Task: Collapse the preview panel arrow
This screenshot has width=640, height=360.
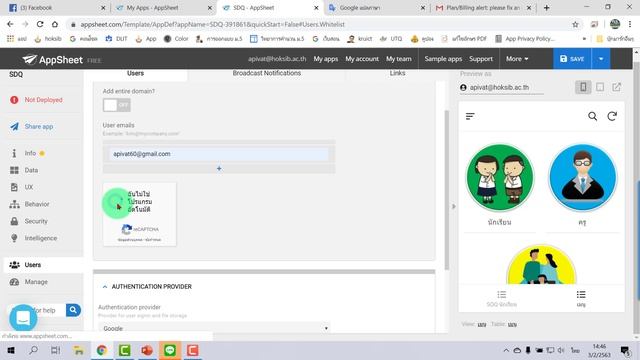Action: (453, 207)
